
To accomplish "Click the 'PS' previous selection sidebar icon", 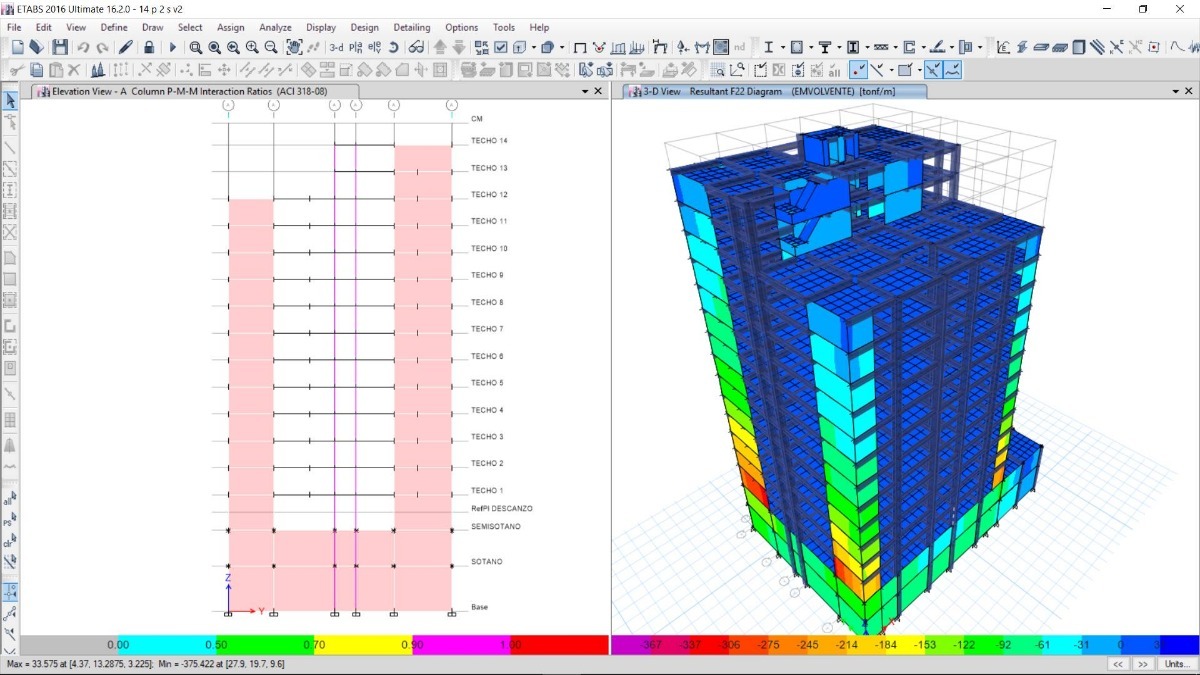I will coord(10,521).
